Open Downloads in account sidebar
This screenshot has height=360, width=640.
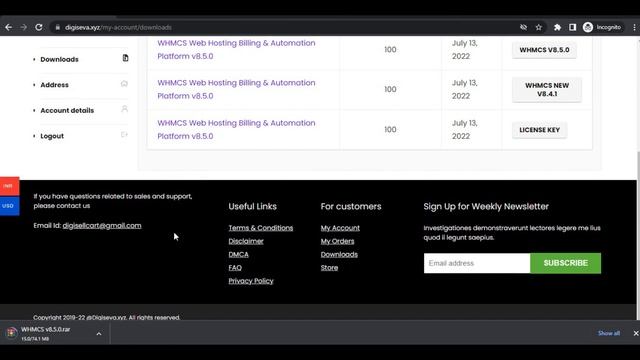tap(59, 59)
